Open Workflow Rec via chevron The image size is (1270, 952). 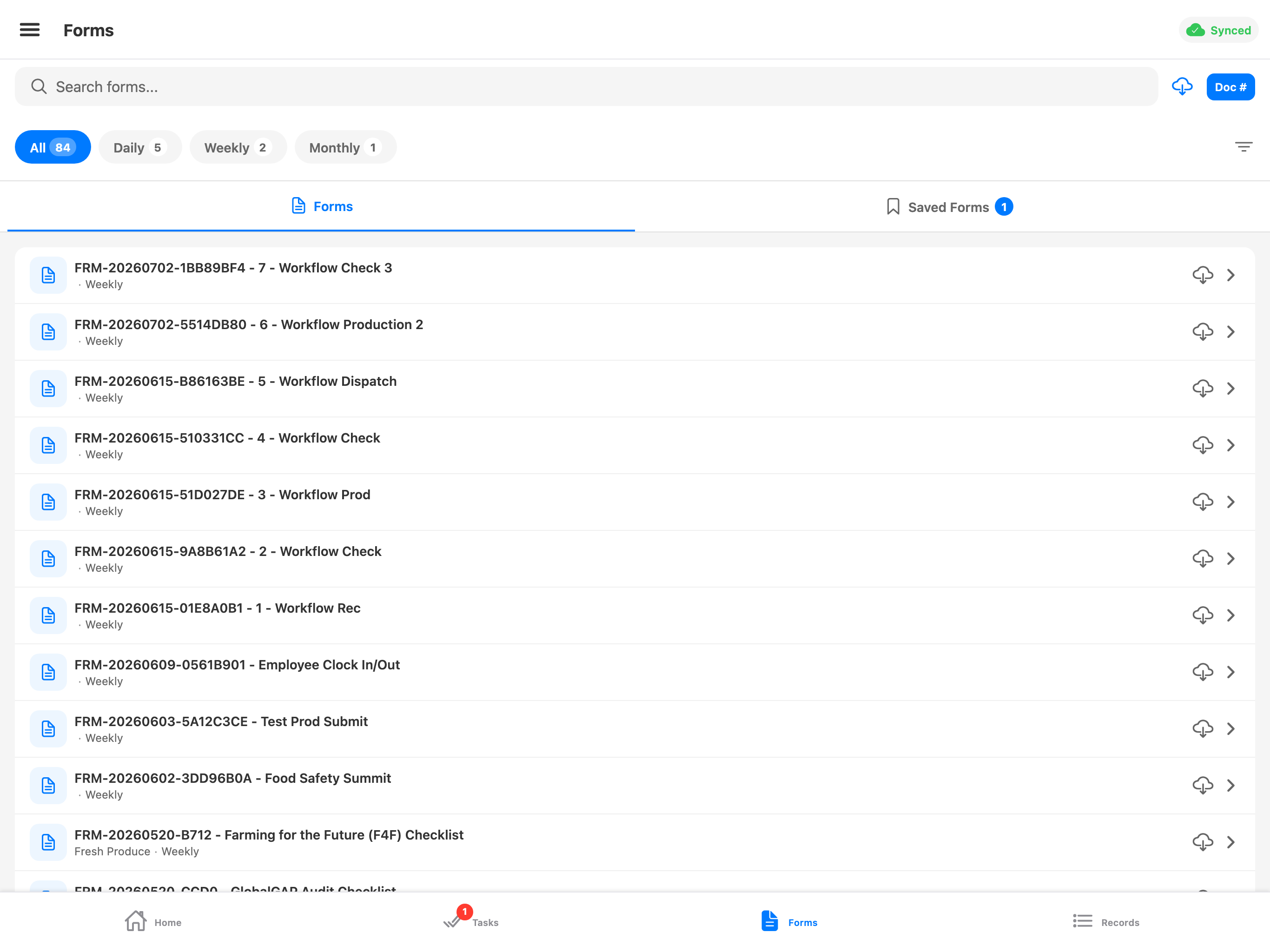1231,615
